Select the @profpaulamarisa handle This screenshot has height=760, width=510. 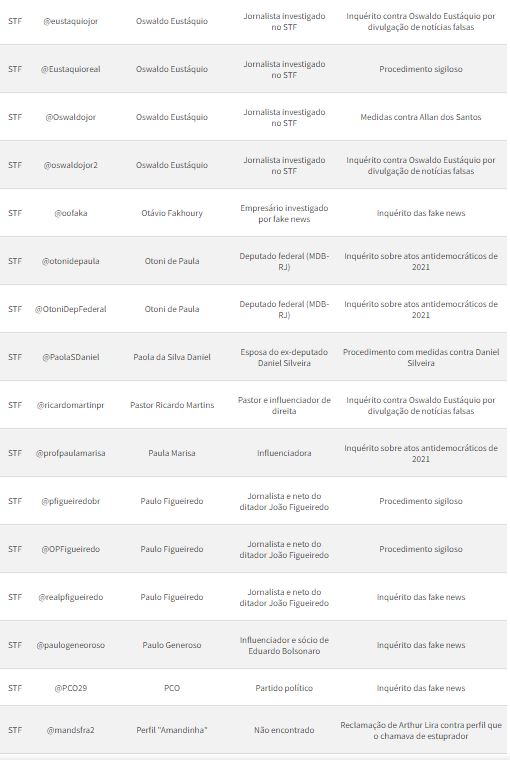pyautogui.click(x=71, y=453)
